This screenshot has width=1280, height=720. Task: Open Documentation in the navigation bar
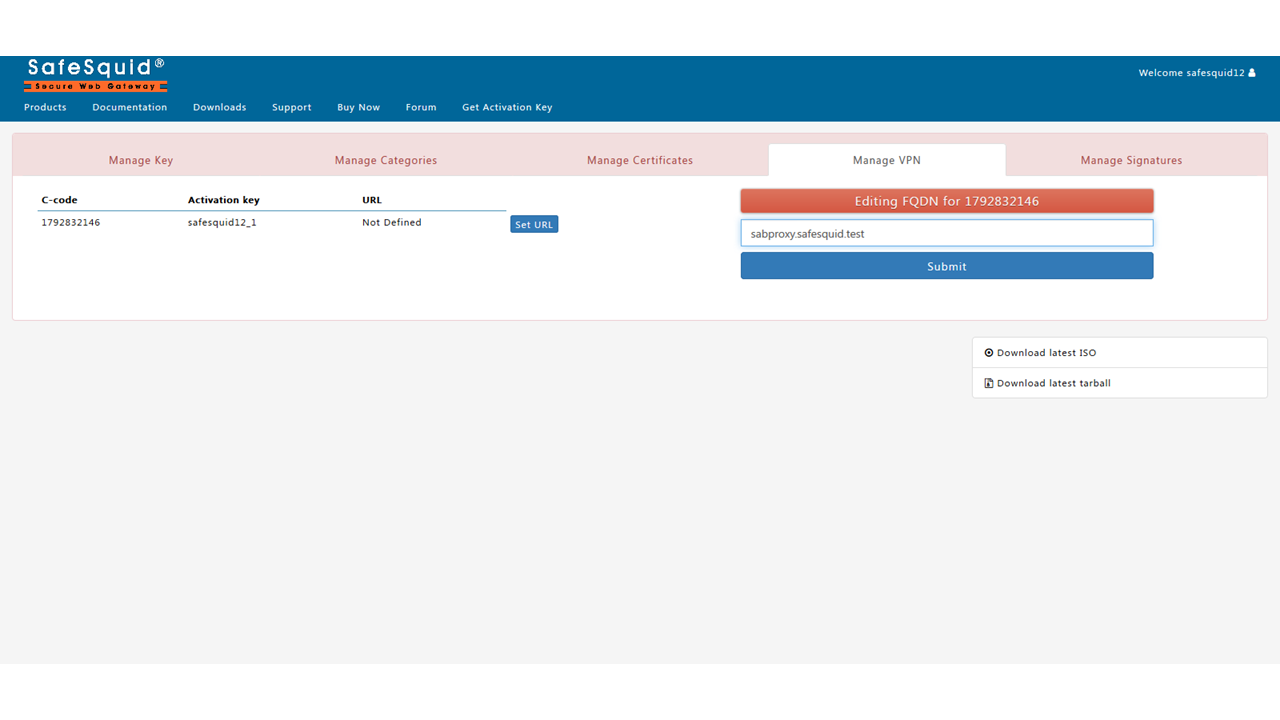click(x=130, y=107)
